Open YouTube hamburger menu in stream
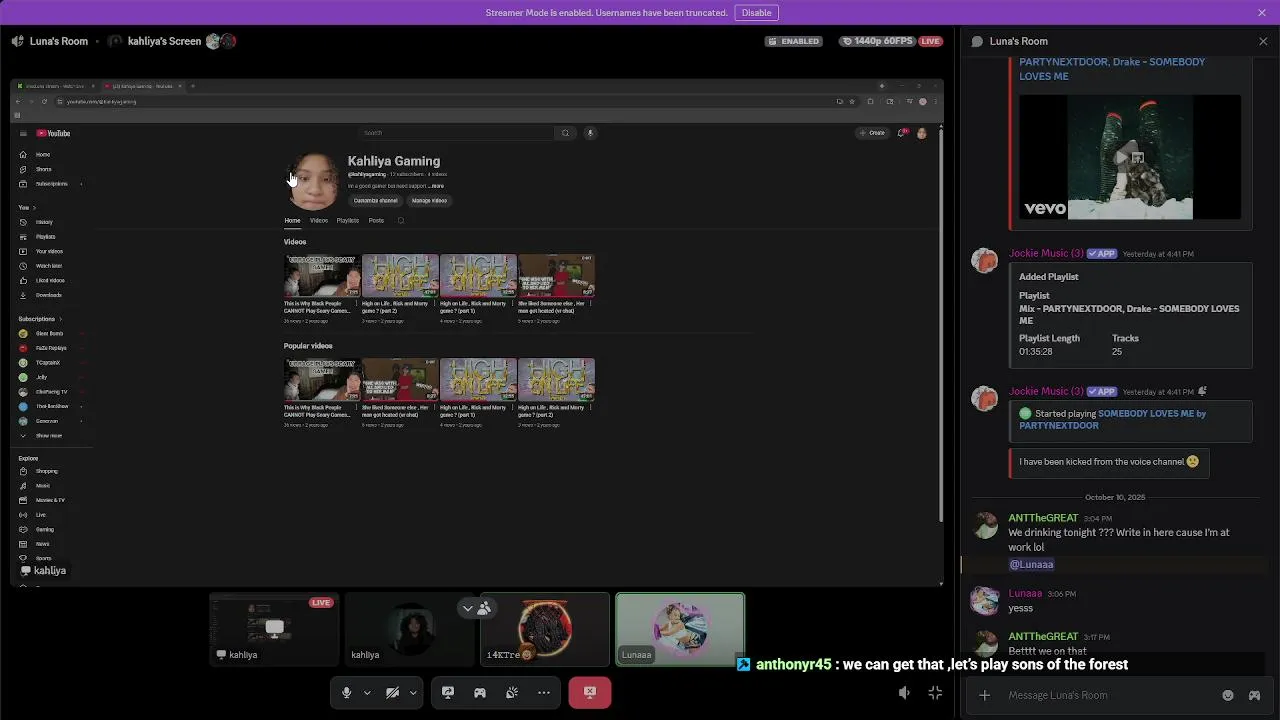The height and width of the screenshot is (720, 1280). (x=23, y=133)
